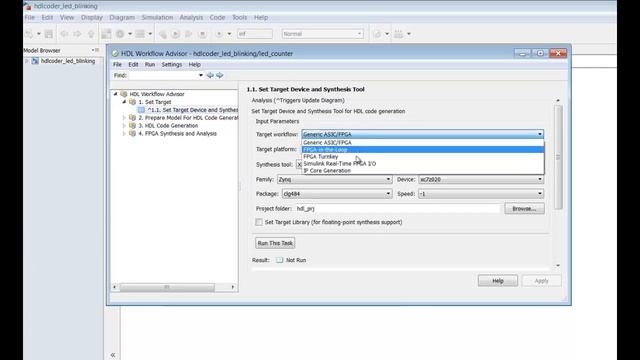Click Find previous arrow in Advisor

(x=210, y=75)
